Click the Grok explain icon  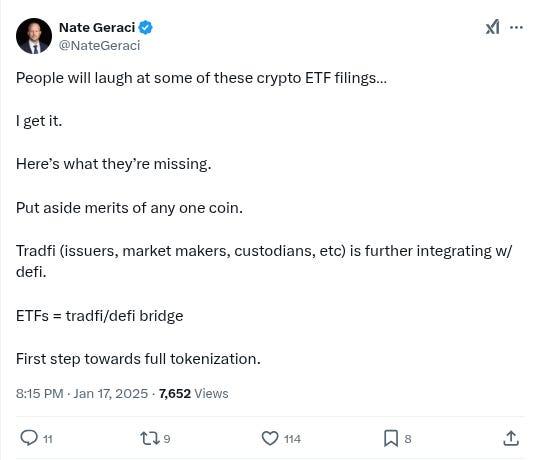coord(493,27)
